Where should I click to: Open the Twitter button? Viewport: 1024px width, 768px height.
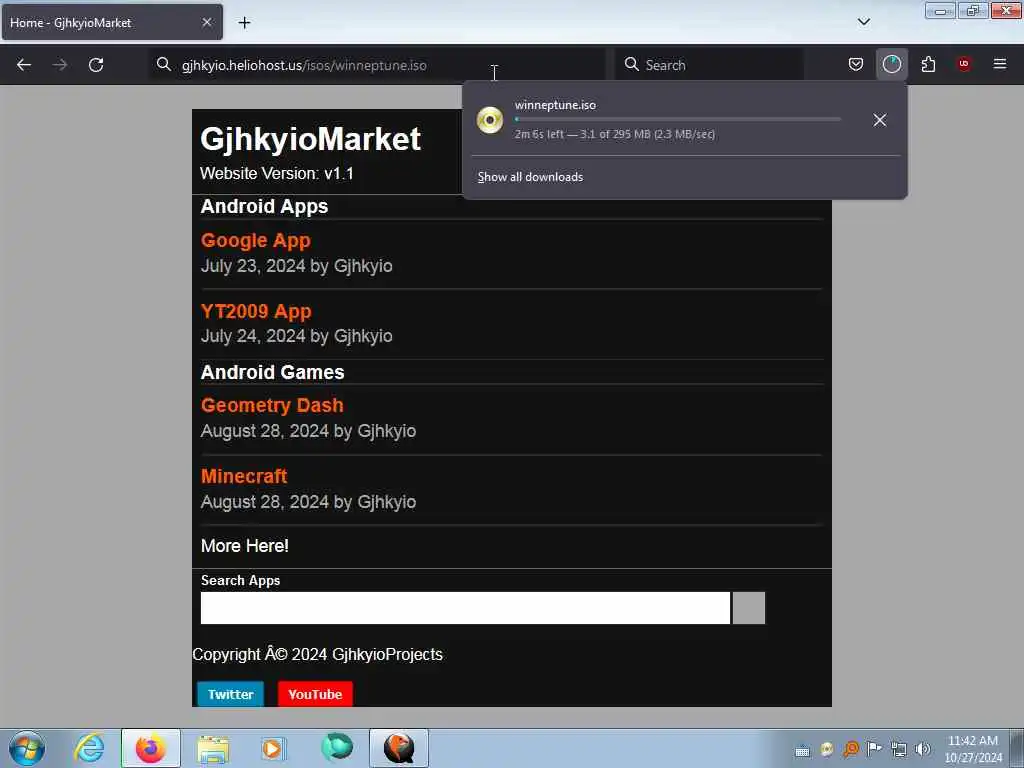pos(231,694)
